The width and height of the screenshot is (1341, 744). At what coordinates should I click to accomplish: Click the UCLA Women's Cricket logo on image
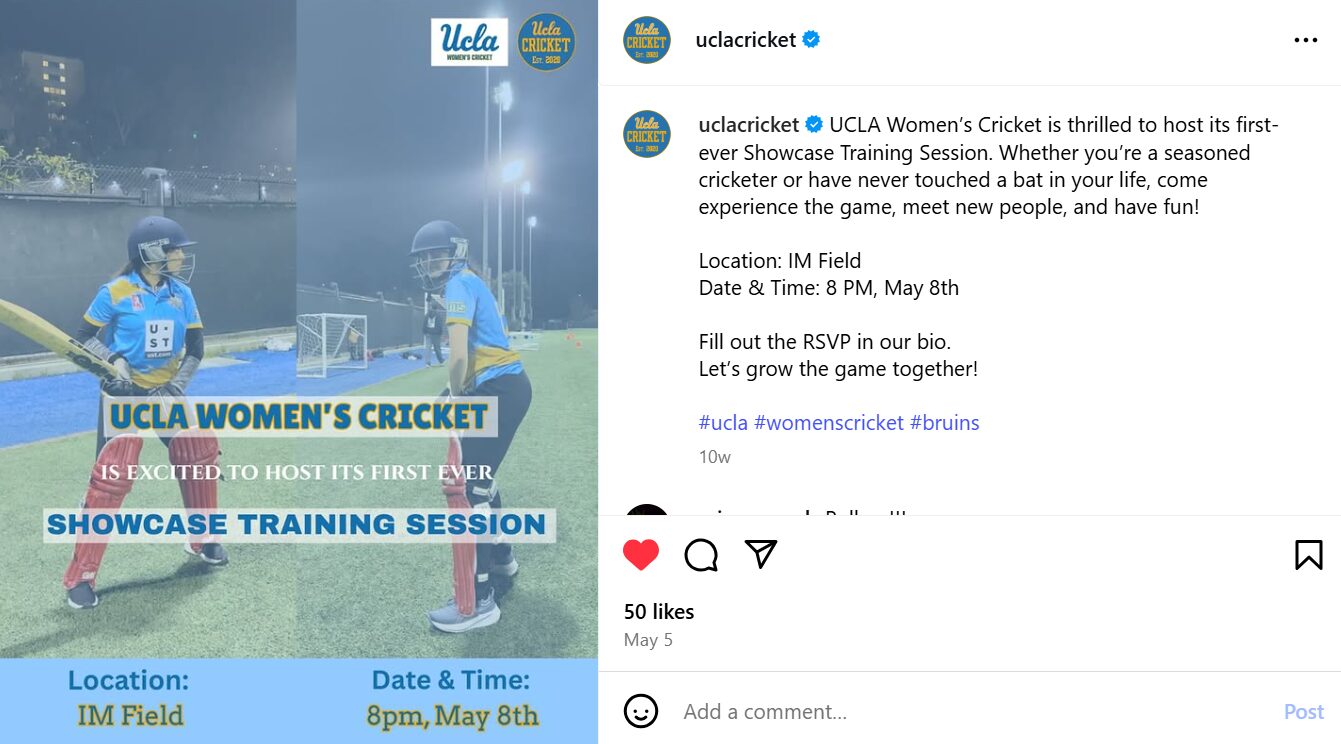click(469, 42)
